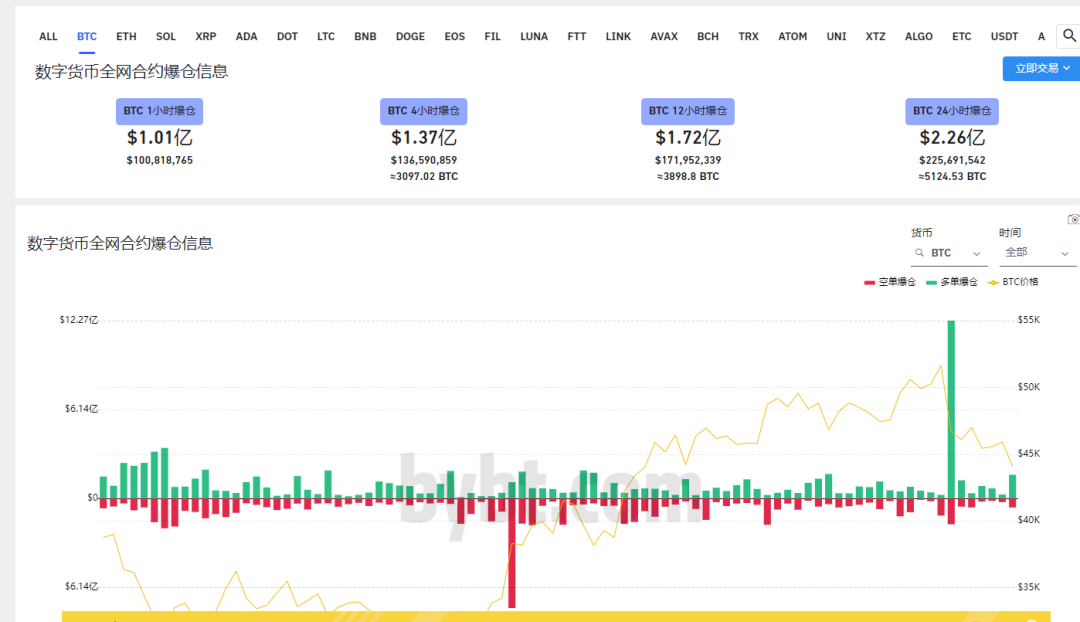Click the search icon in coin selector
The image size is (1080, 622).
coord(920,253)
